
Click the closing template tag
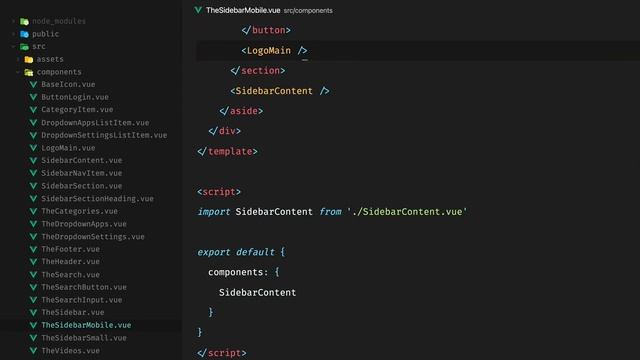click(228, 151)
